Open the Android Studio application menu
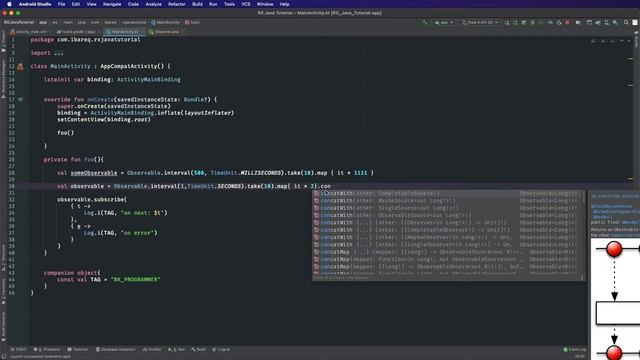The image size is (640, 360). [35, 4]
